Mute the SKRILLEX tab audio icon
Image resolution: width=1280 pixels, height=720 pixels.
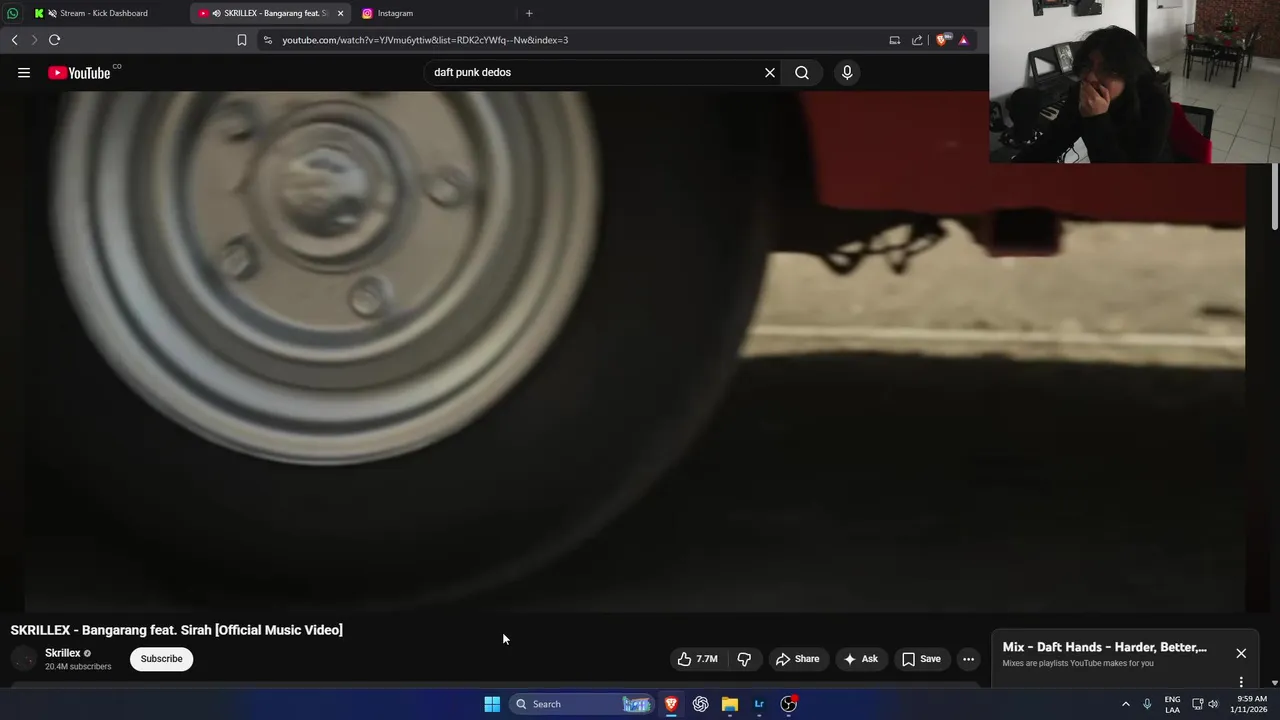click(216, 13)
